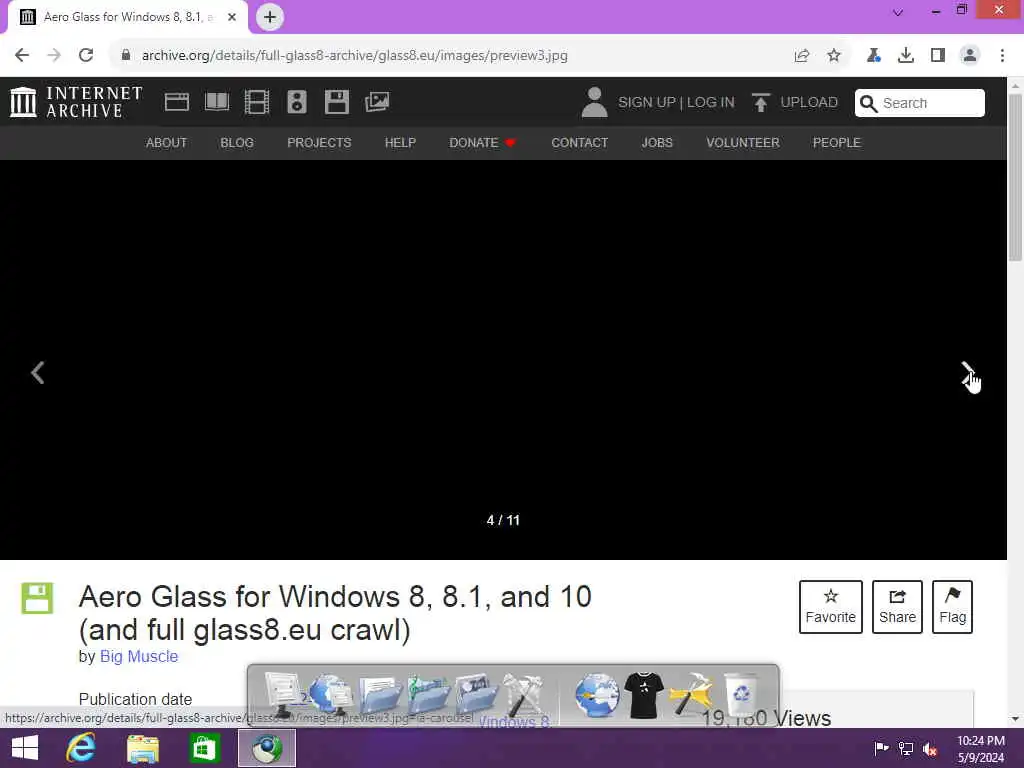Click the browser back arrow
Image resolution: width=1024 pixels, height=768 pixels.
click(22, 55)
